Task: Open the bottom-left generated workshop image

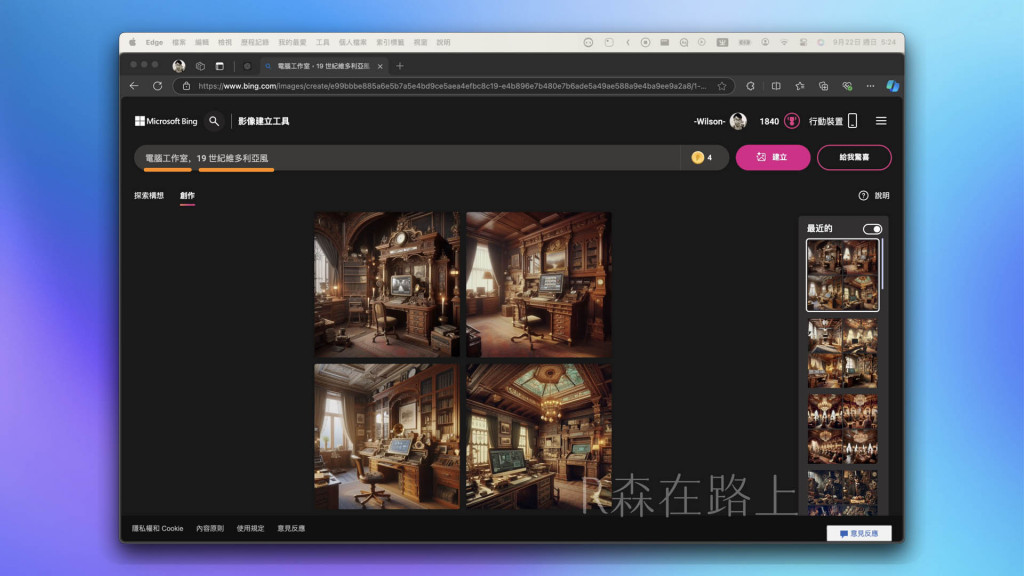Action: (387, 436)
